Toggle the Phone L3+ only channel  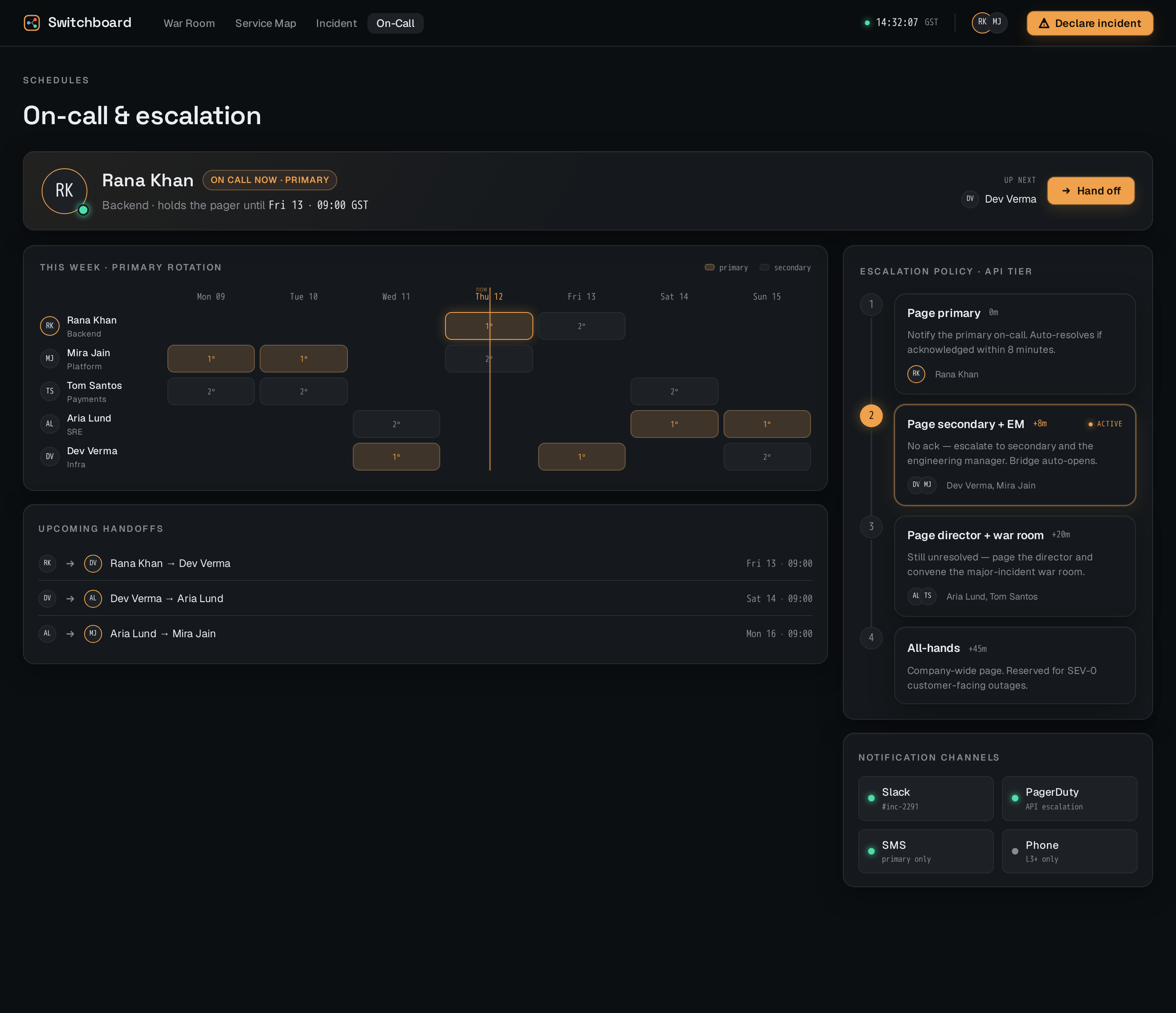click(x=1069, y=851)
